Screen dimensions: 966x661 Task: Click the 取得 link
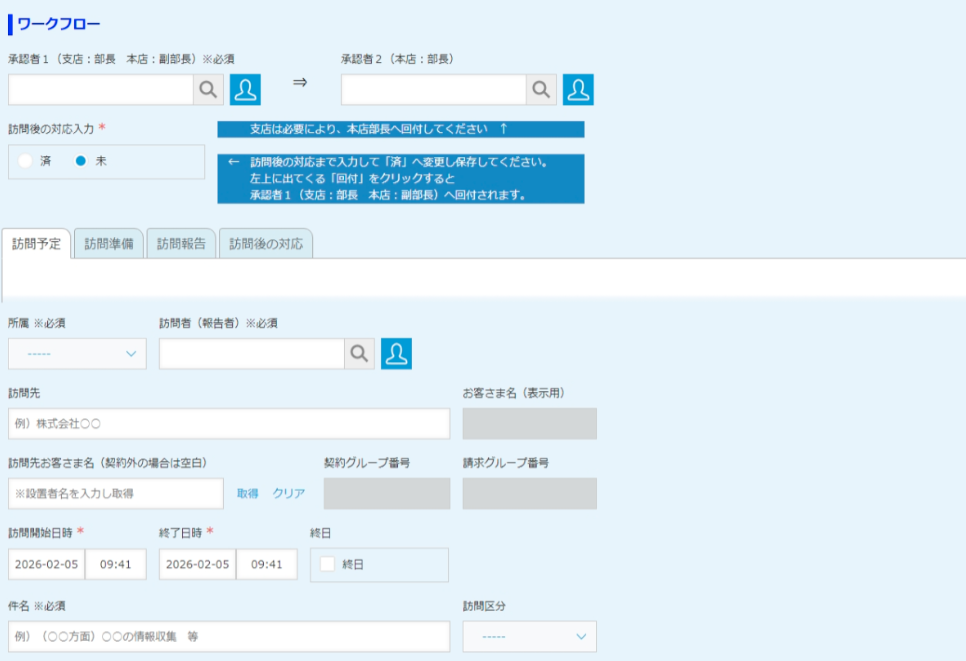247,494
